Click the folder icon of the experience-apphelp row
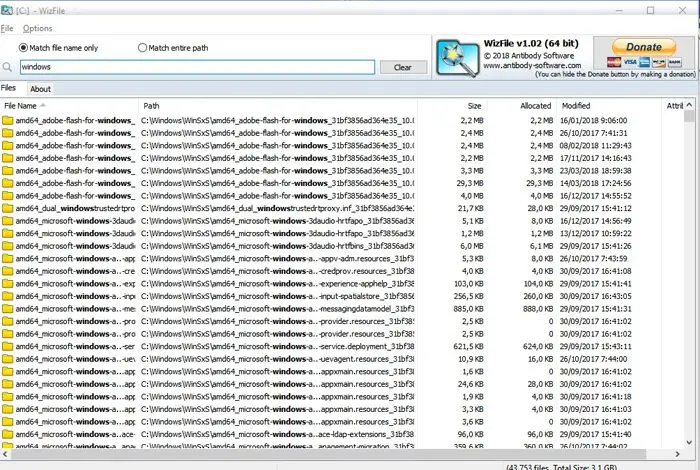This screenshot has height=470, width=700. pyautogui.click(x=7, y=283)
